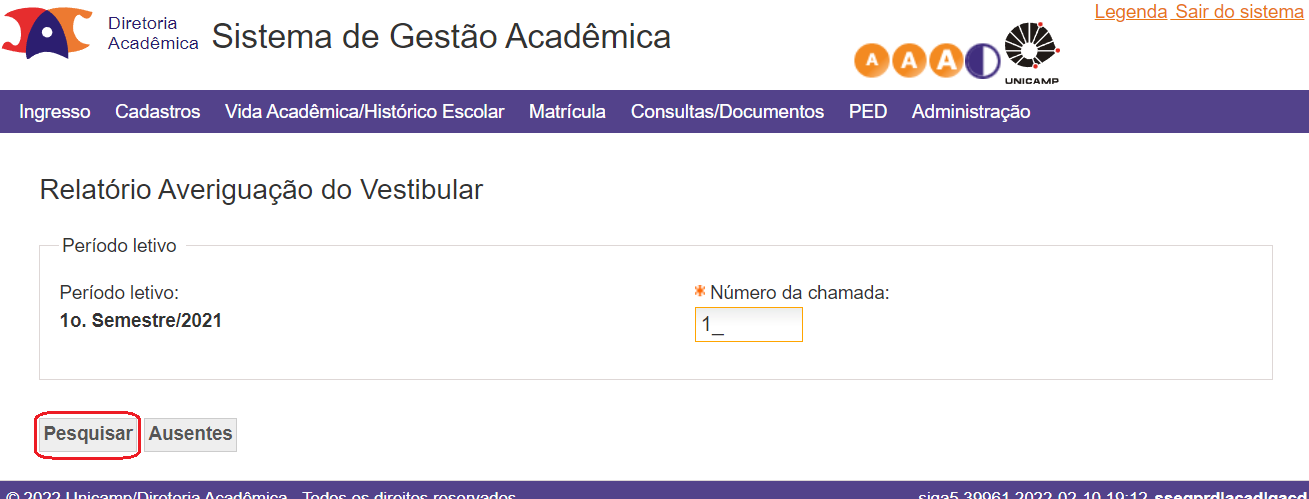The image size is (1309, 499).
Task: Expand the Cadastros menu
Action: pyautogui.click(x=158, y=112)
